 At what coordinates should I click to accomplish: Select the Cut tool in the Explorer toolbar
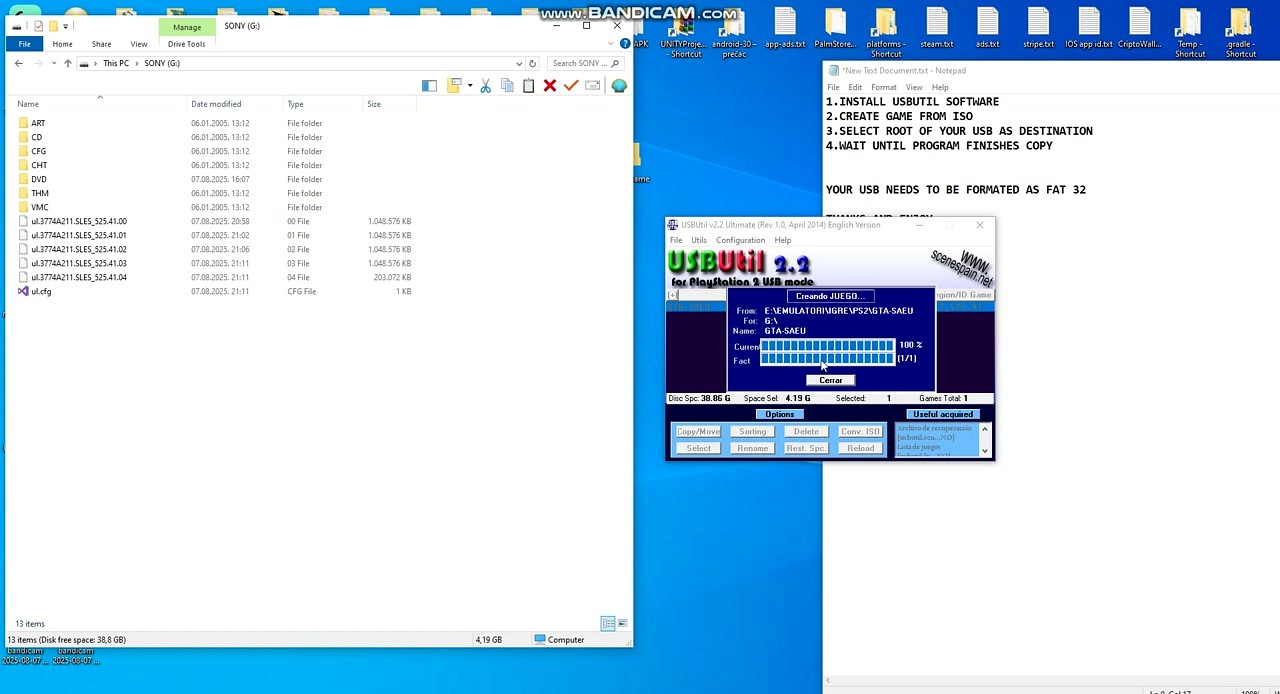tap(485, 86)
